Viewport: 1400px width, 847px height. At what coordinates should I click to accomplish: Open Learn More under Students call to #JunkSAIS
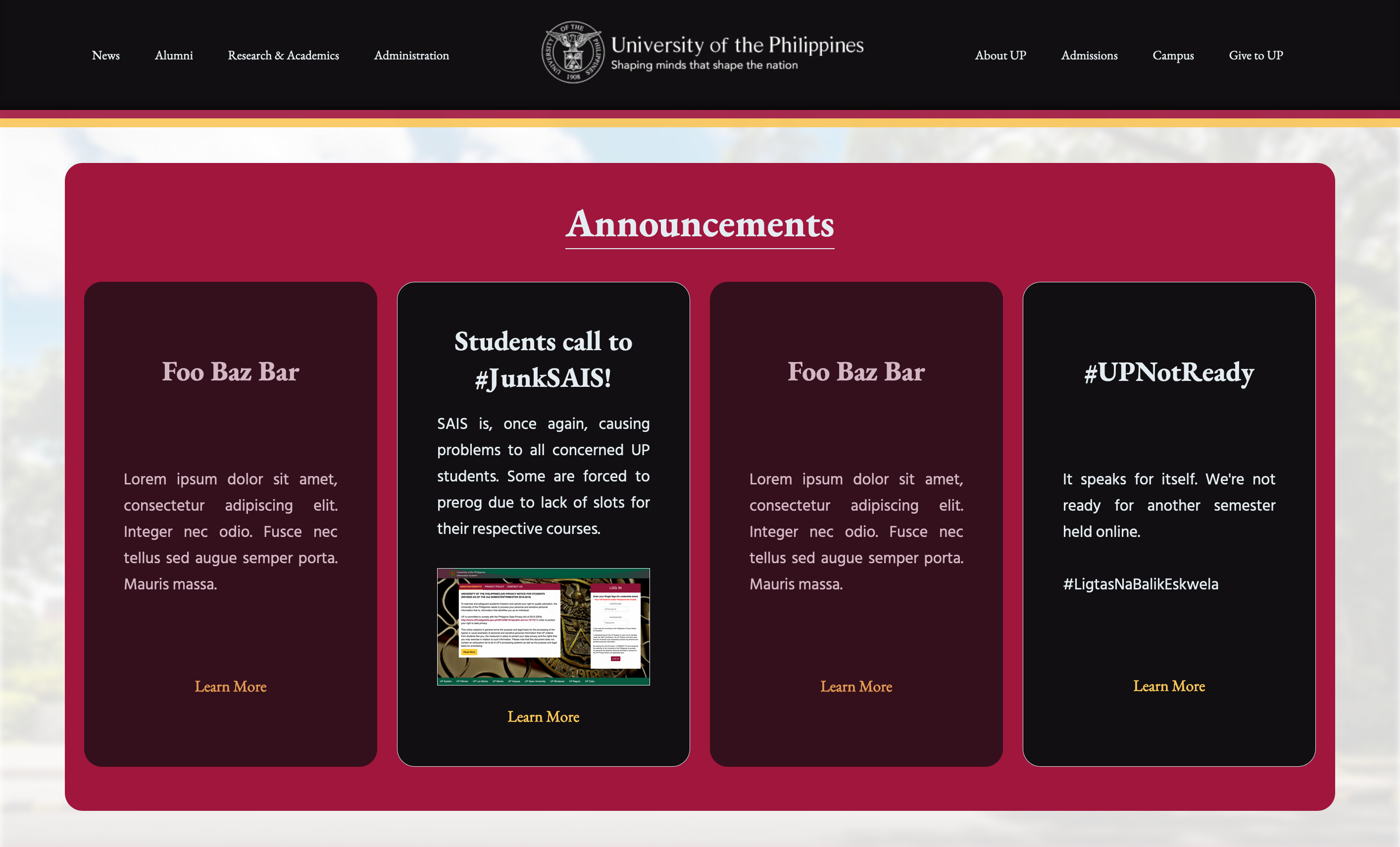tap(543, 717)
